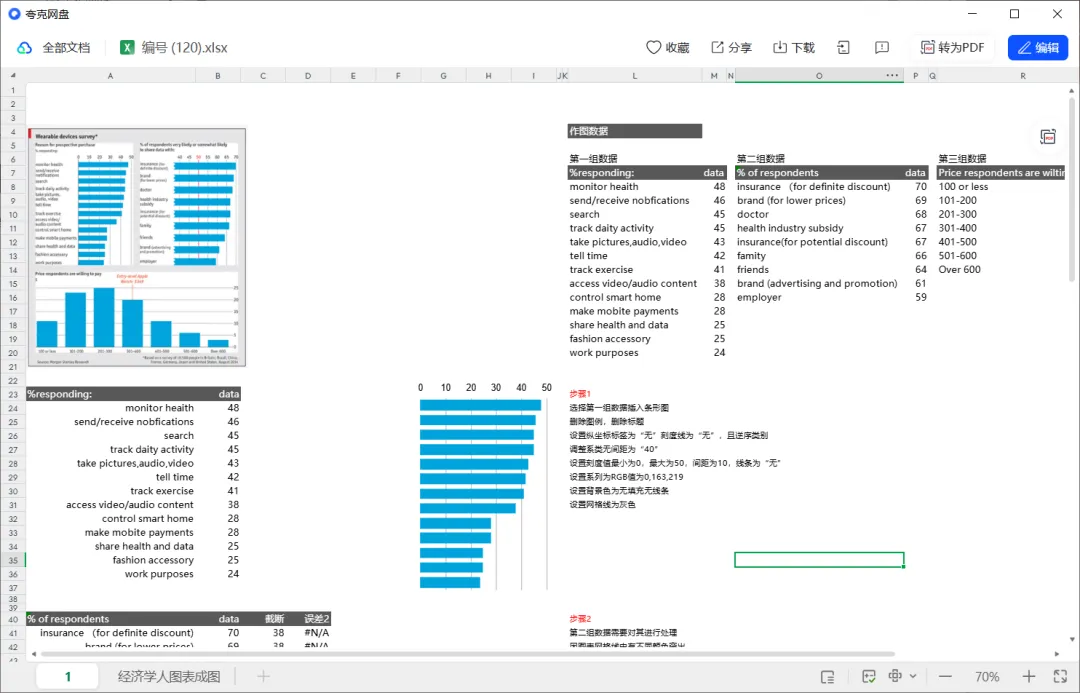
Task: Go to 全部文档 all documents
Action: coord(54,48)
